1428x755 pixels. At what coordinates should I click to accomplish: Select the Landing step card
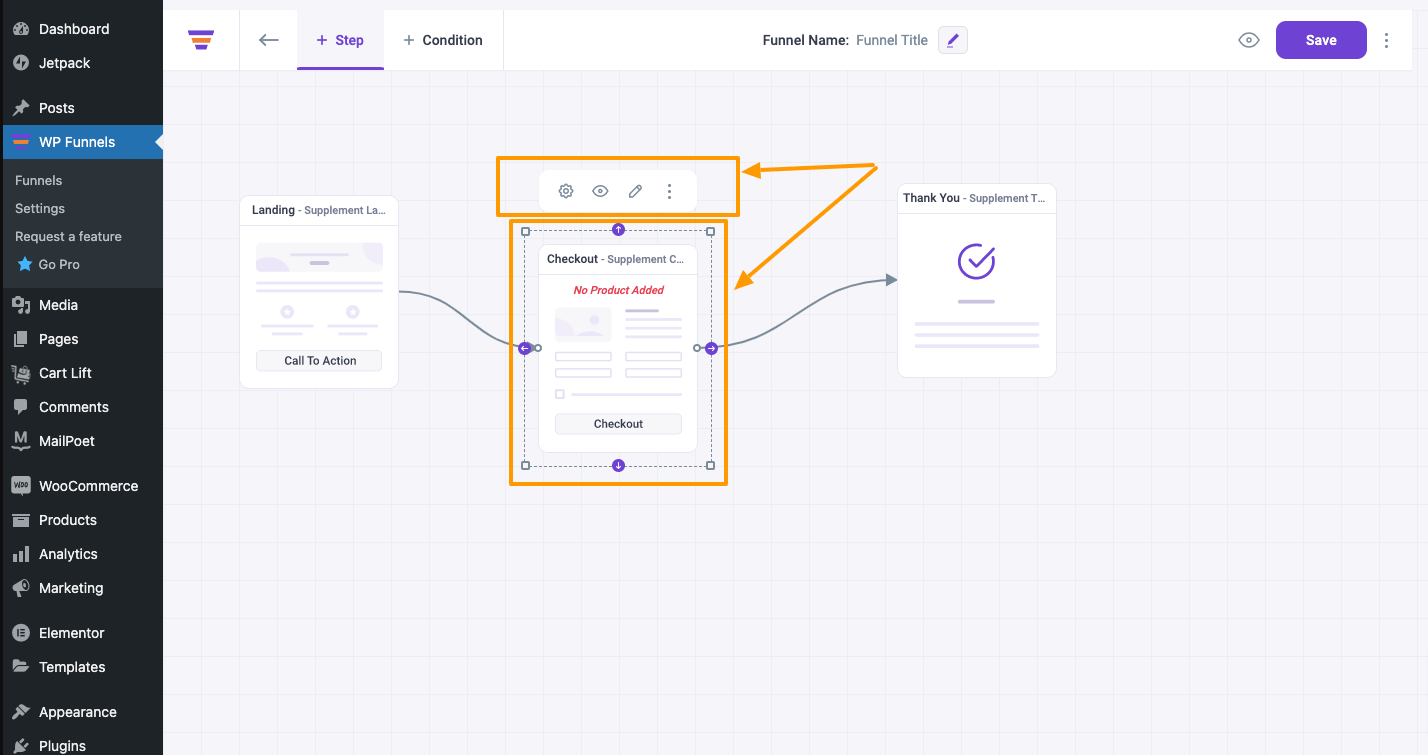[319, 292]
